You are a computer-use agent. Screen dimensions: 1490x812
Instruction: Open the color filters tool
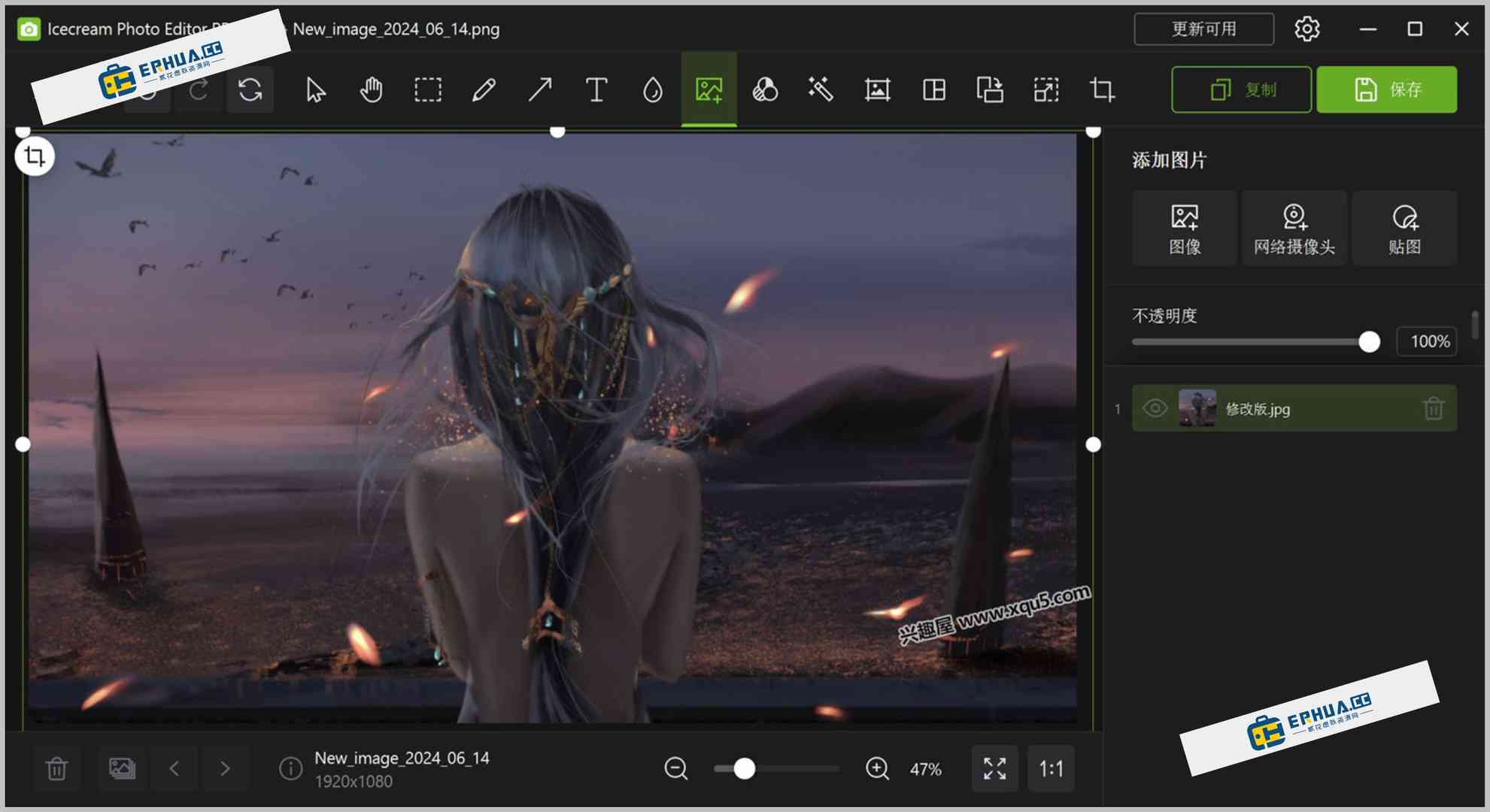765,90
